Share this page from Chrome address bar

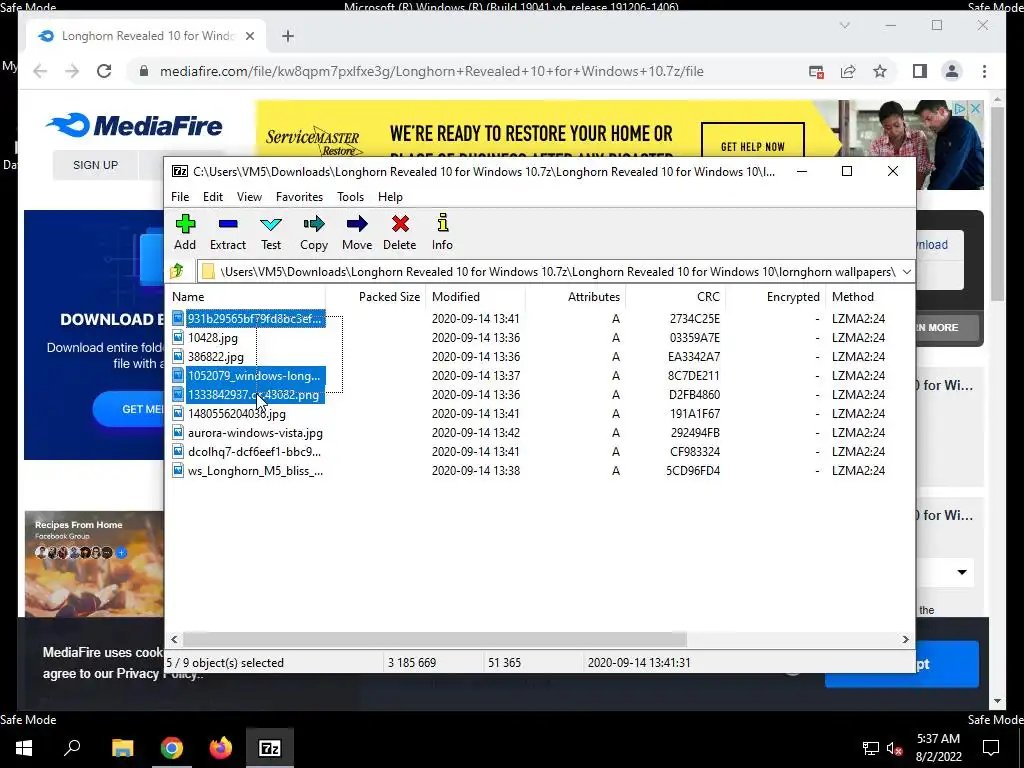848,71
